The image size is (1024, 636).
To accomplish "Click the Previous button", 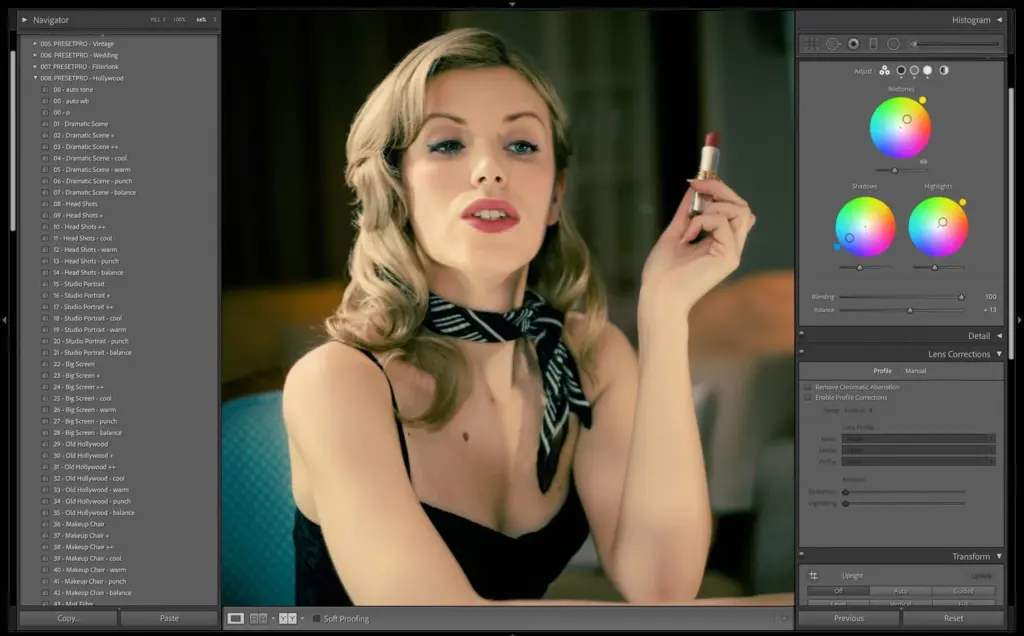I will click(x=848, y=618).
